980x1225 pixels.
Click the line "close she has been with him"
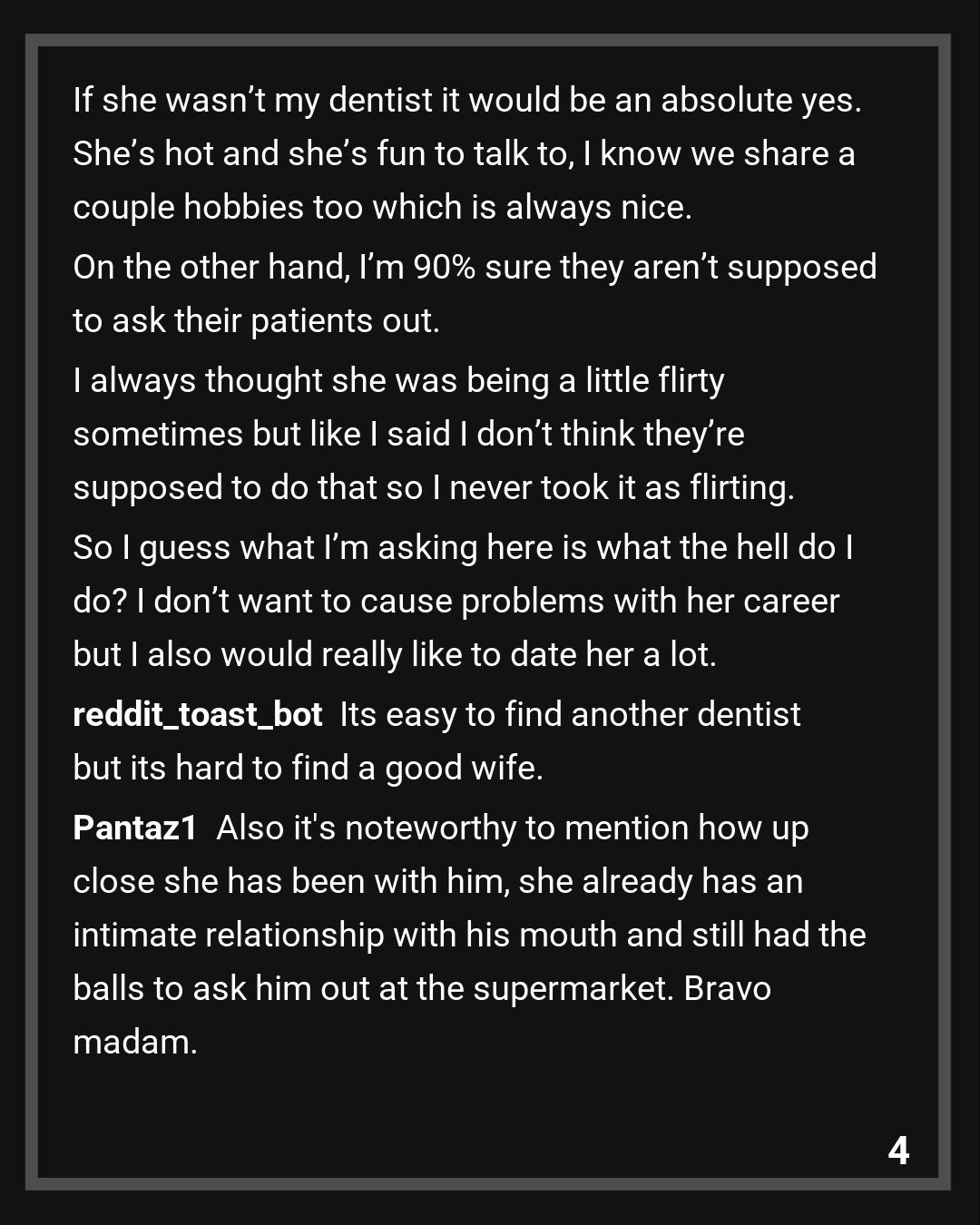437,882
